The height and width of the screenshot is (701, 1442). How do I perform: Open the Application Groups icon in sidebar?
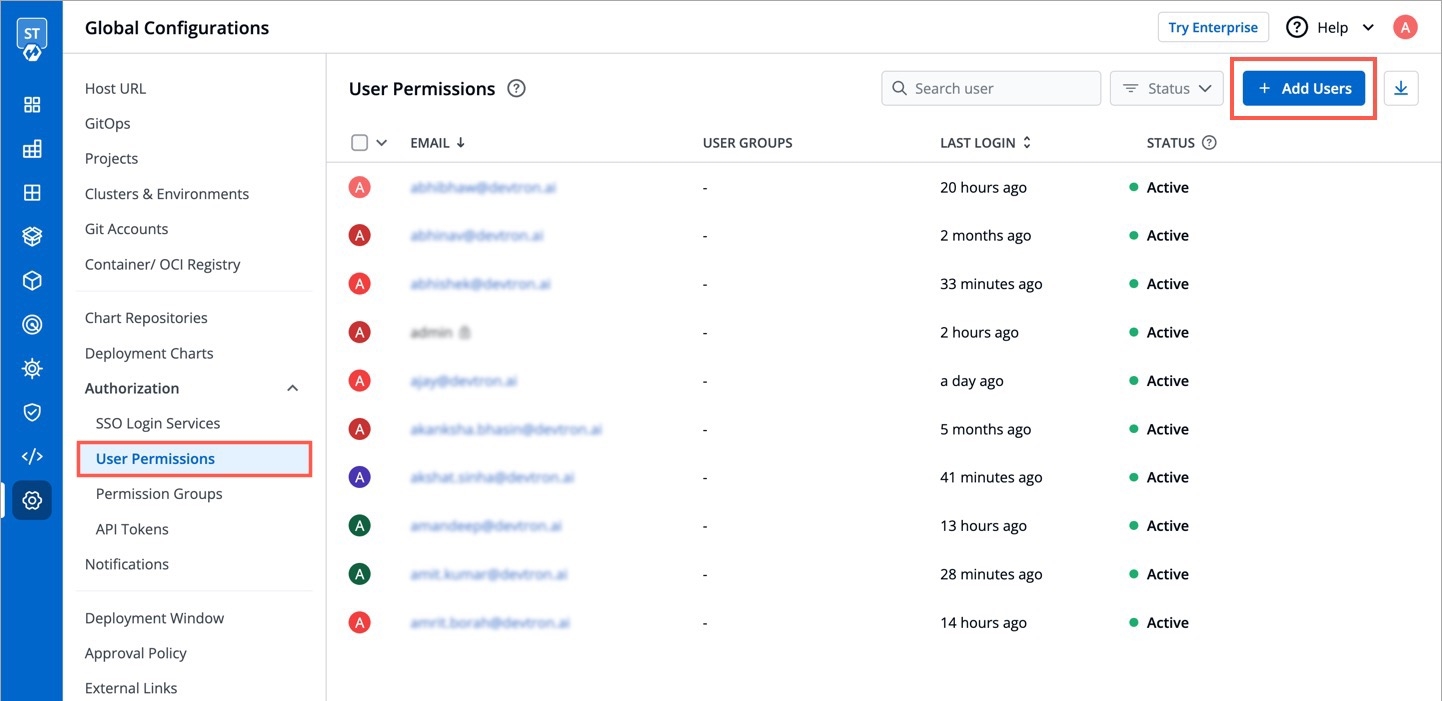[32, 149]
